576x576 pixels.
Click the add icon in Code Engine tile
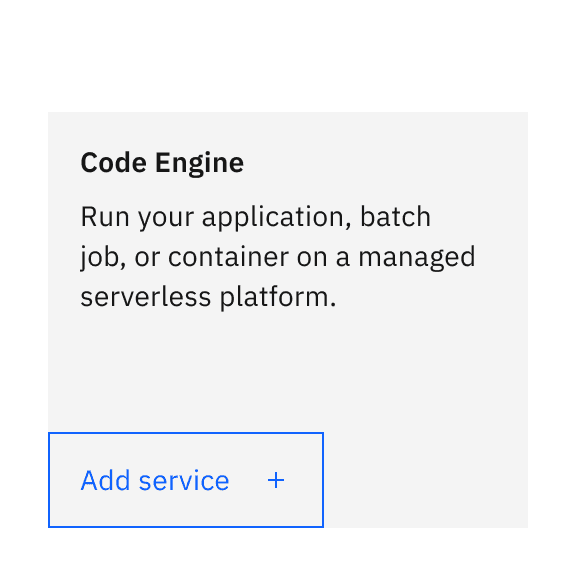click(276, 480)
